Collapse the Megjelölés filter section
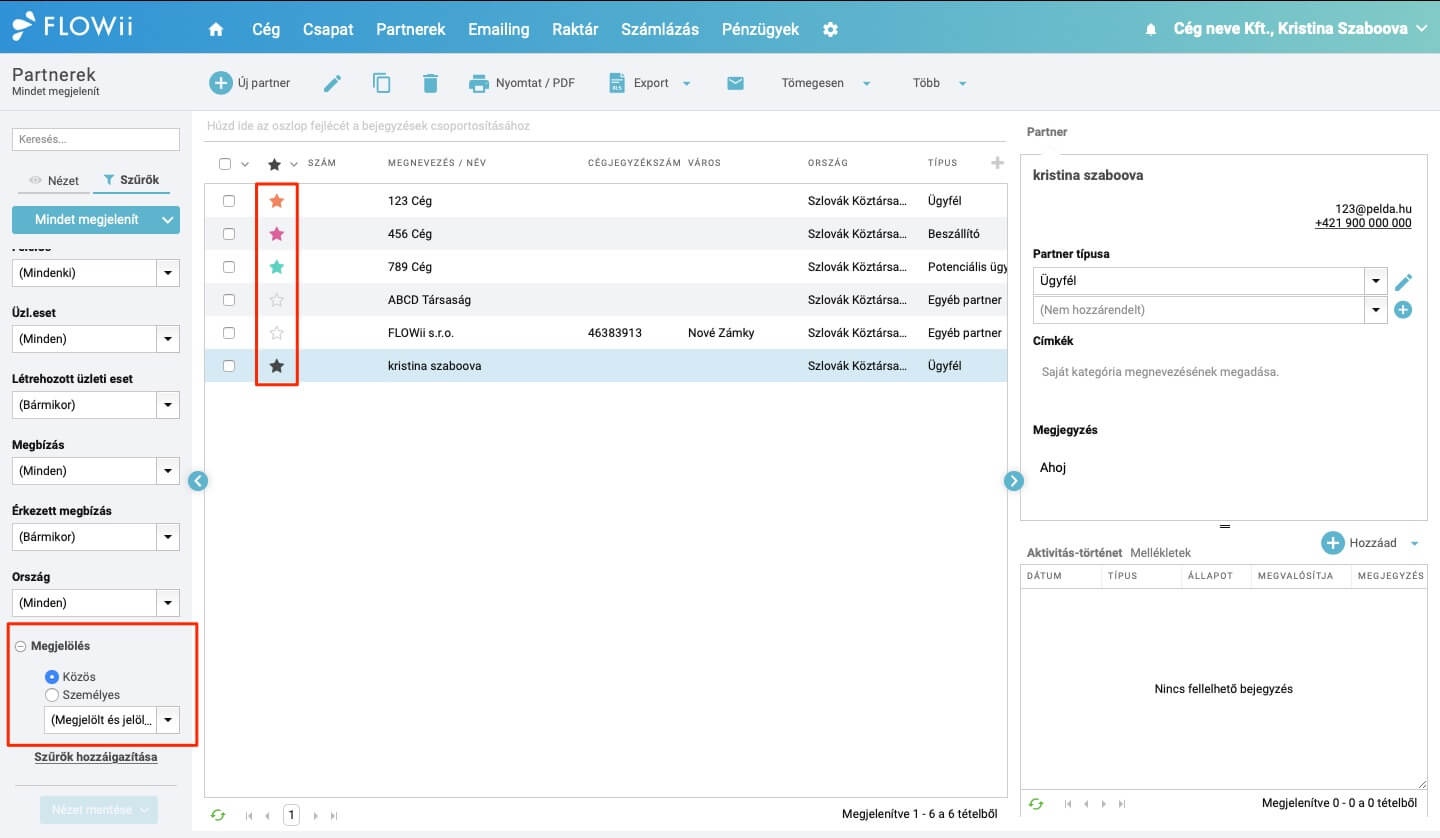 coord(20,647)
